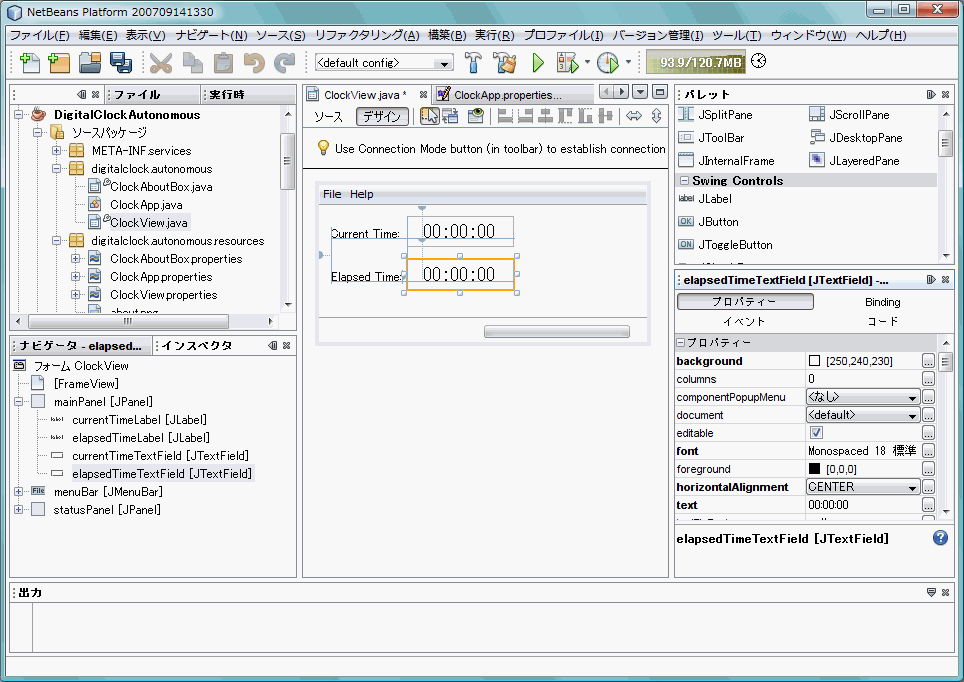The image size is (964, 682).
Task: Expand the menuBar [JMenuBar] node
Action: point(18,491)
